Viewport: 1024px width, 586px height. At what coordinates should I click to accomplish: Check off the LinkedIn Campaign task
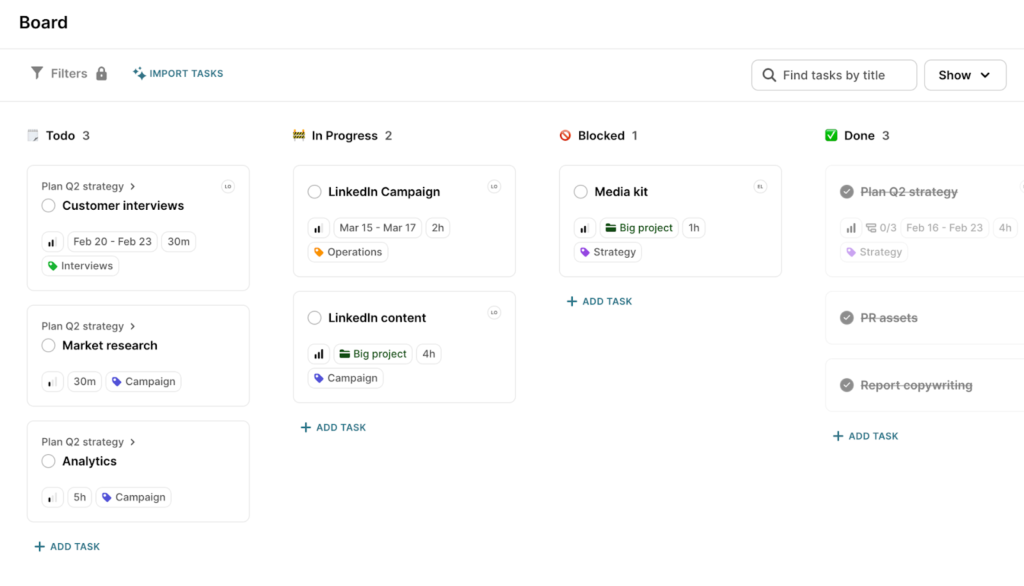click(314, 192)
